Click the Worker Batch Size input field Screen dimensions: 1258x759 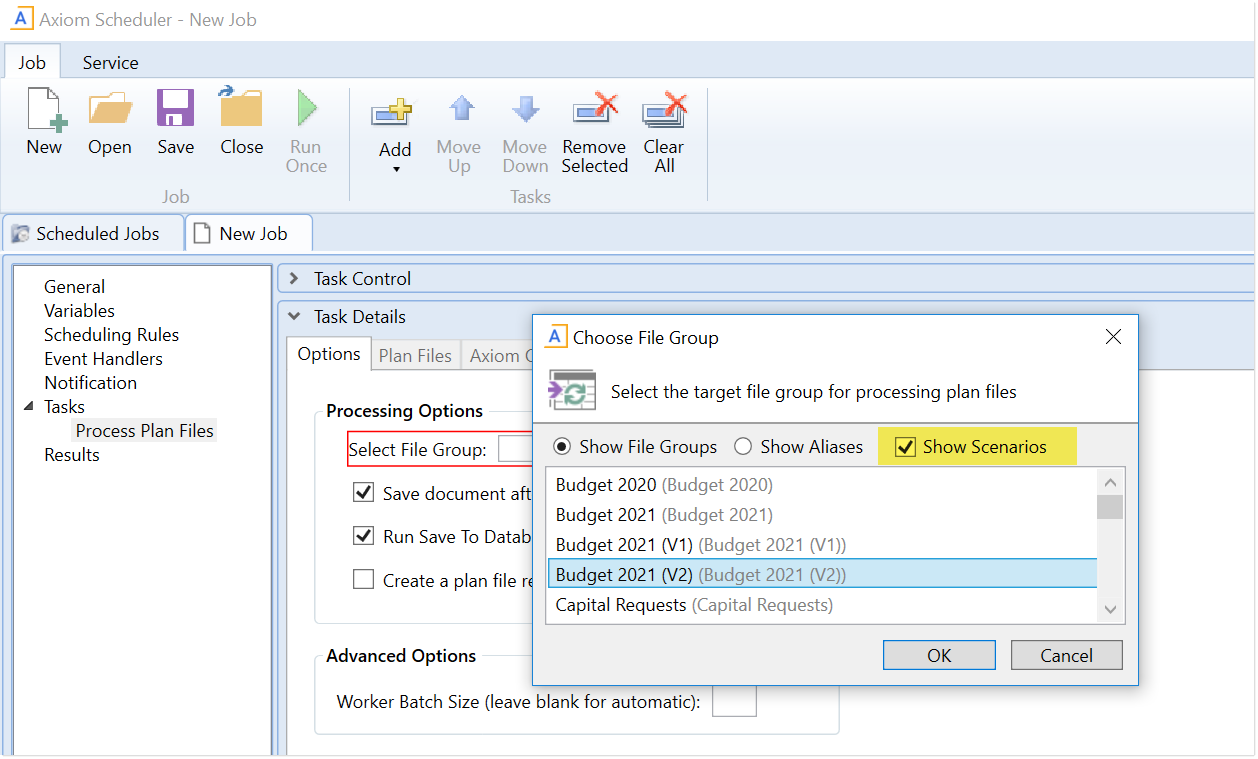734,701
